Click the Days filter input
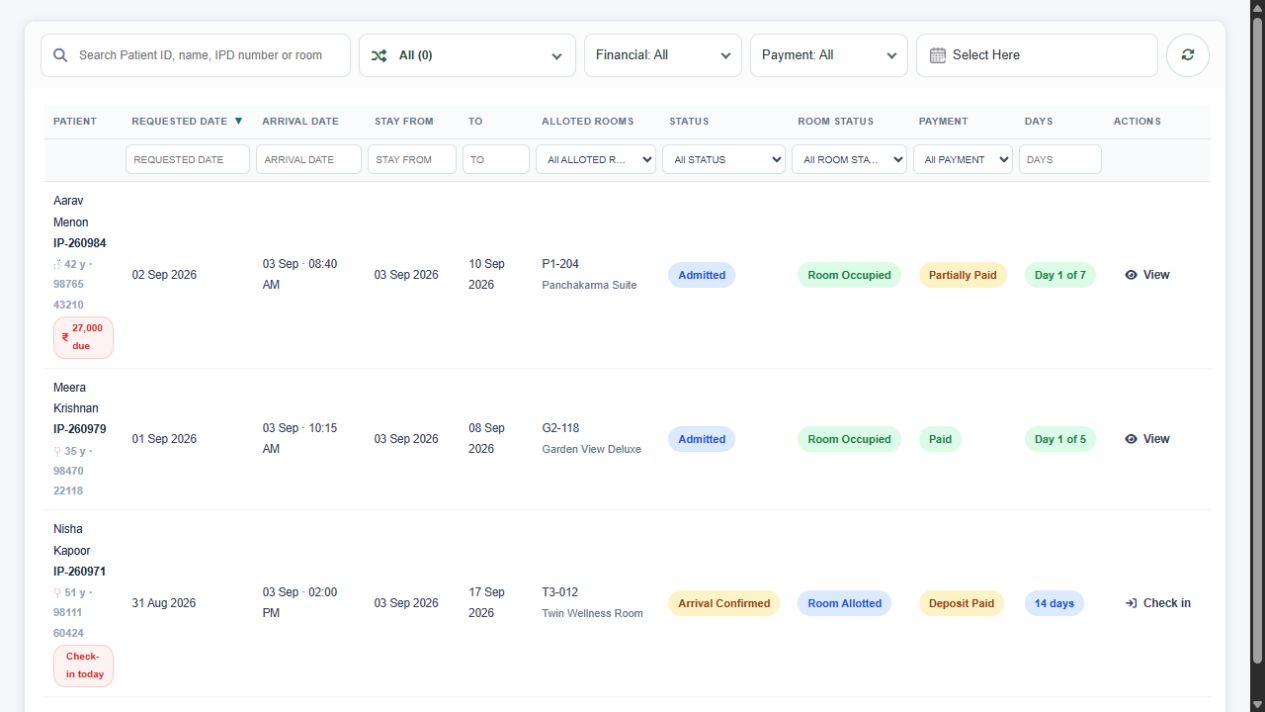This screenshot has height=712, width=1265. (x=1060, y=159)
